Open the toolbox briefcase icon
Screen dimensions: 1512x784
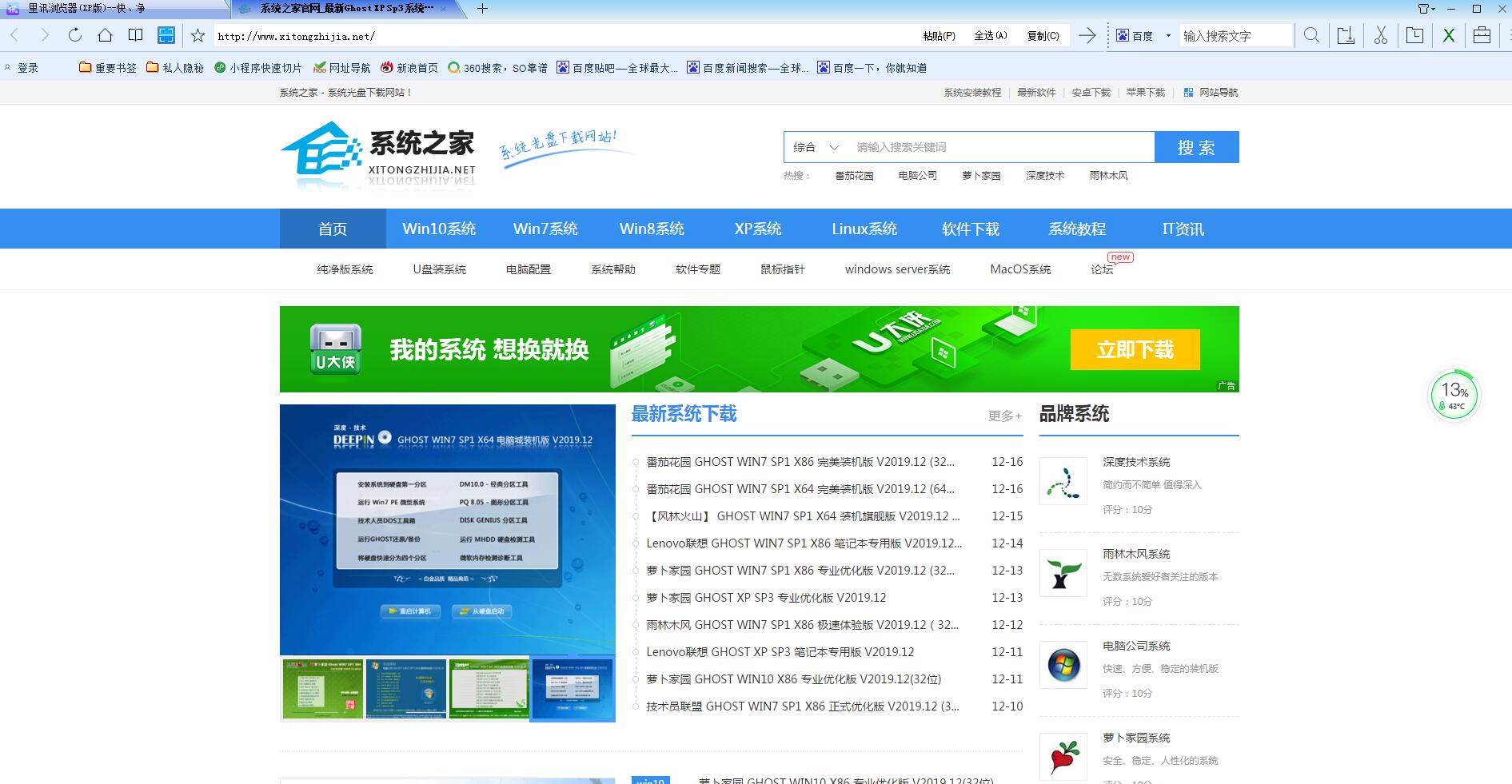pyautogui.click(x=1482, y=35)
